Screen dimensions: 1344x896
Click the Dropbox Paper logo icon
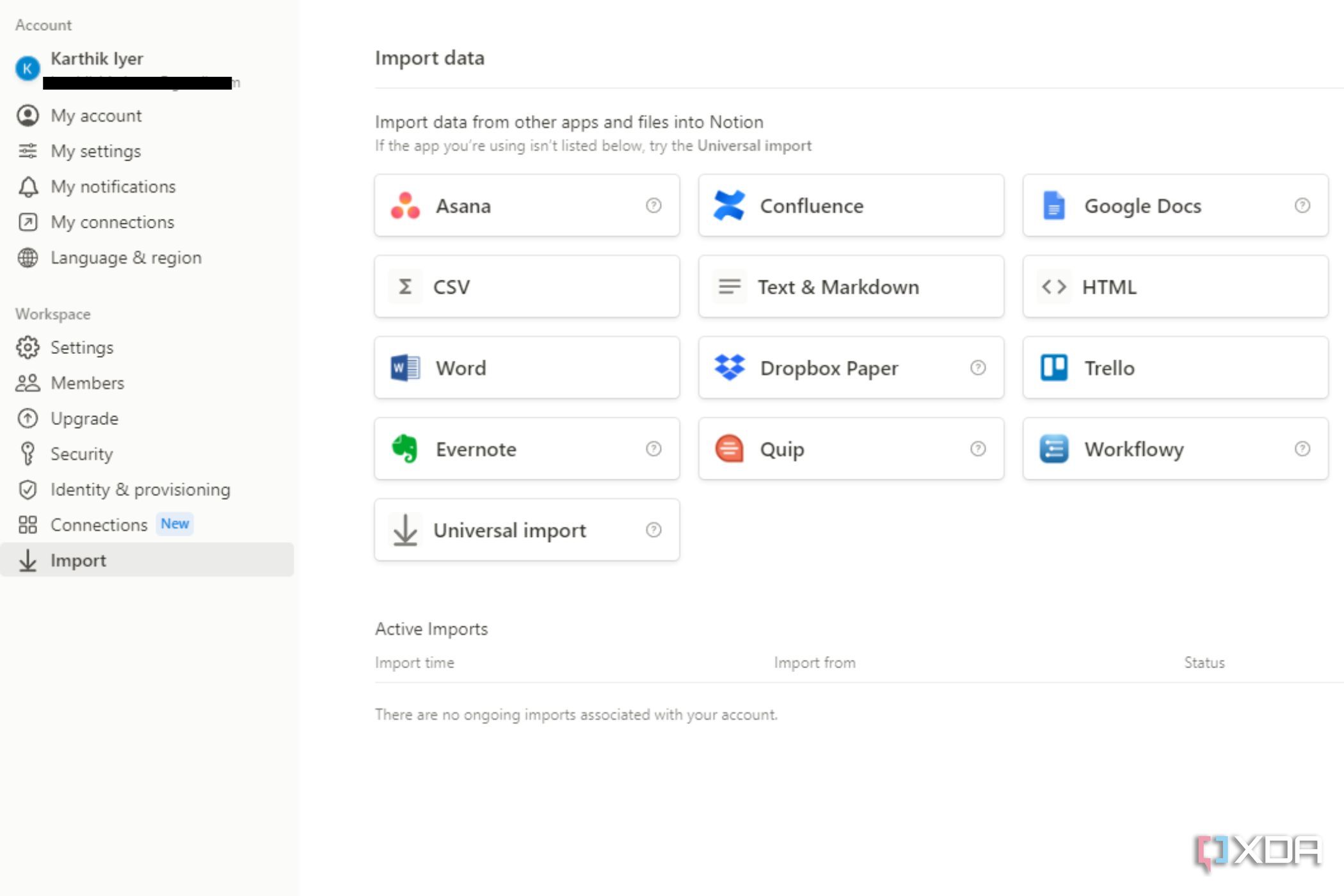(730, 367)
